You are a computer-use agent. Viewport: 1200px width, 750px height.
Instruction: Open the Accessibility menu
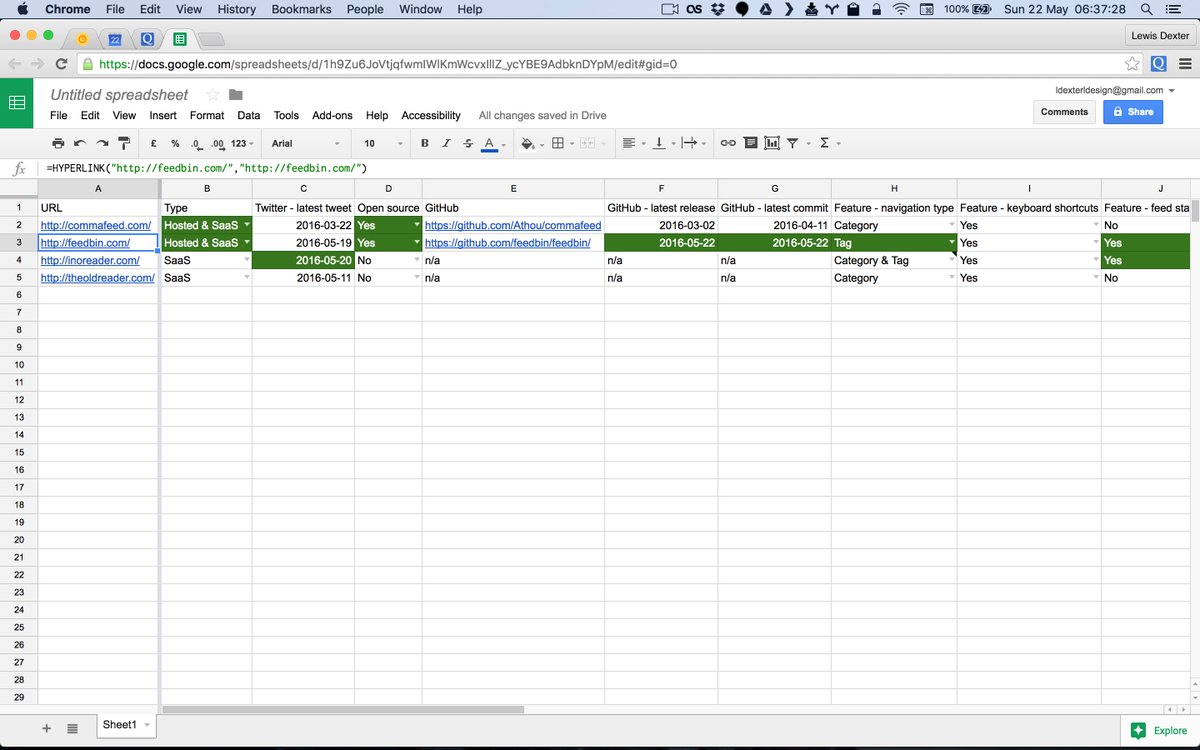click(x=431, y=115)
